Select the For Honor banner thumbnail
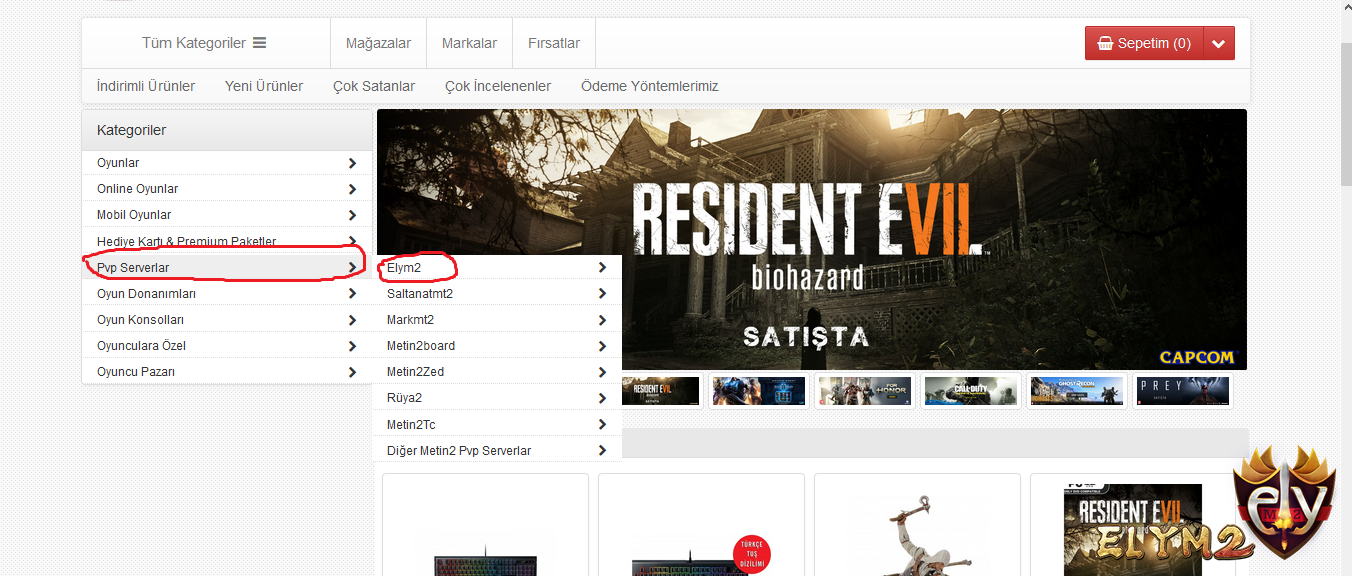The width and height of the screenshot is (1352, 576). click(x=864, y=391)
